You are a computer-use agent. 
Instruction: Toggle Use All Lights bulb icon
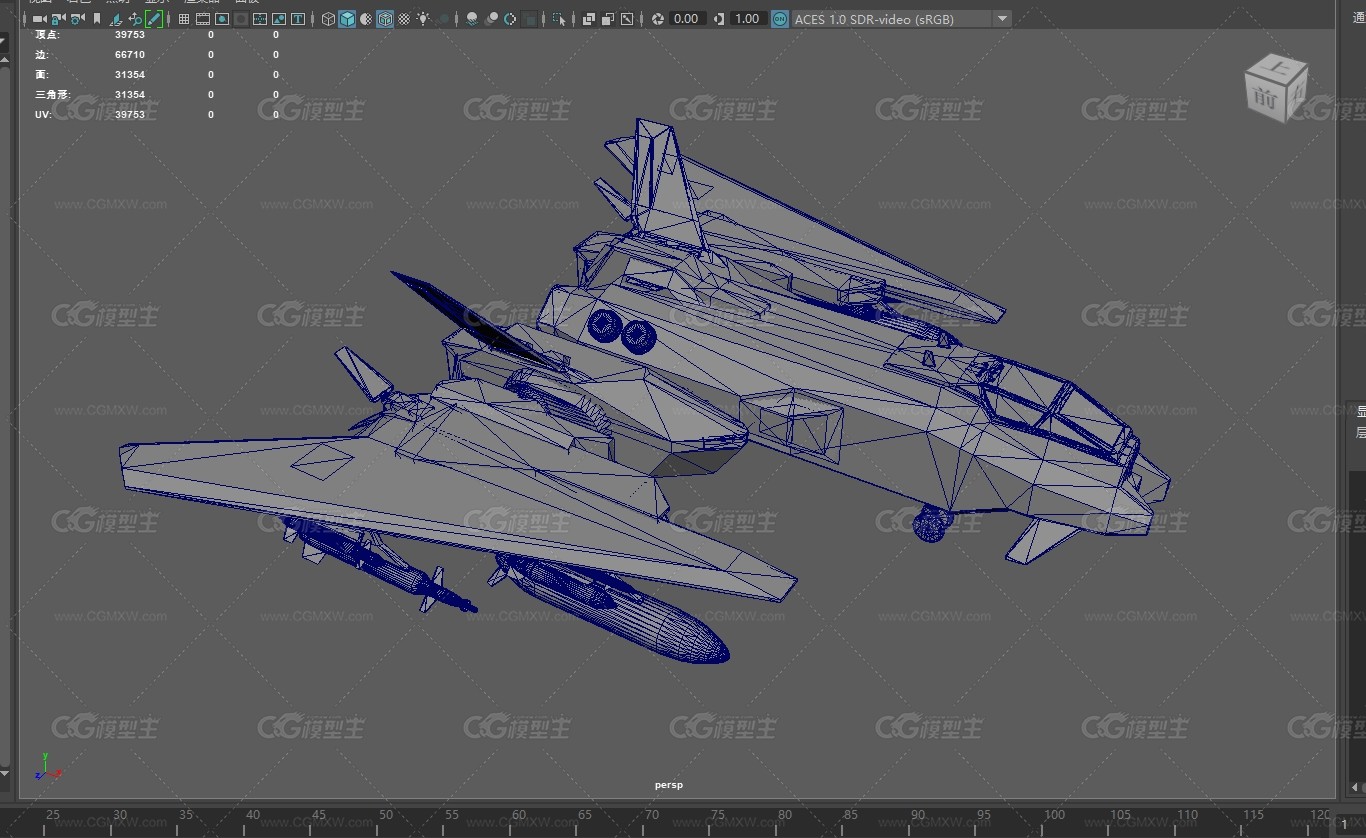tap(424, 19)
